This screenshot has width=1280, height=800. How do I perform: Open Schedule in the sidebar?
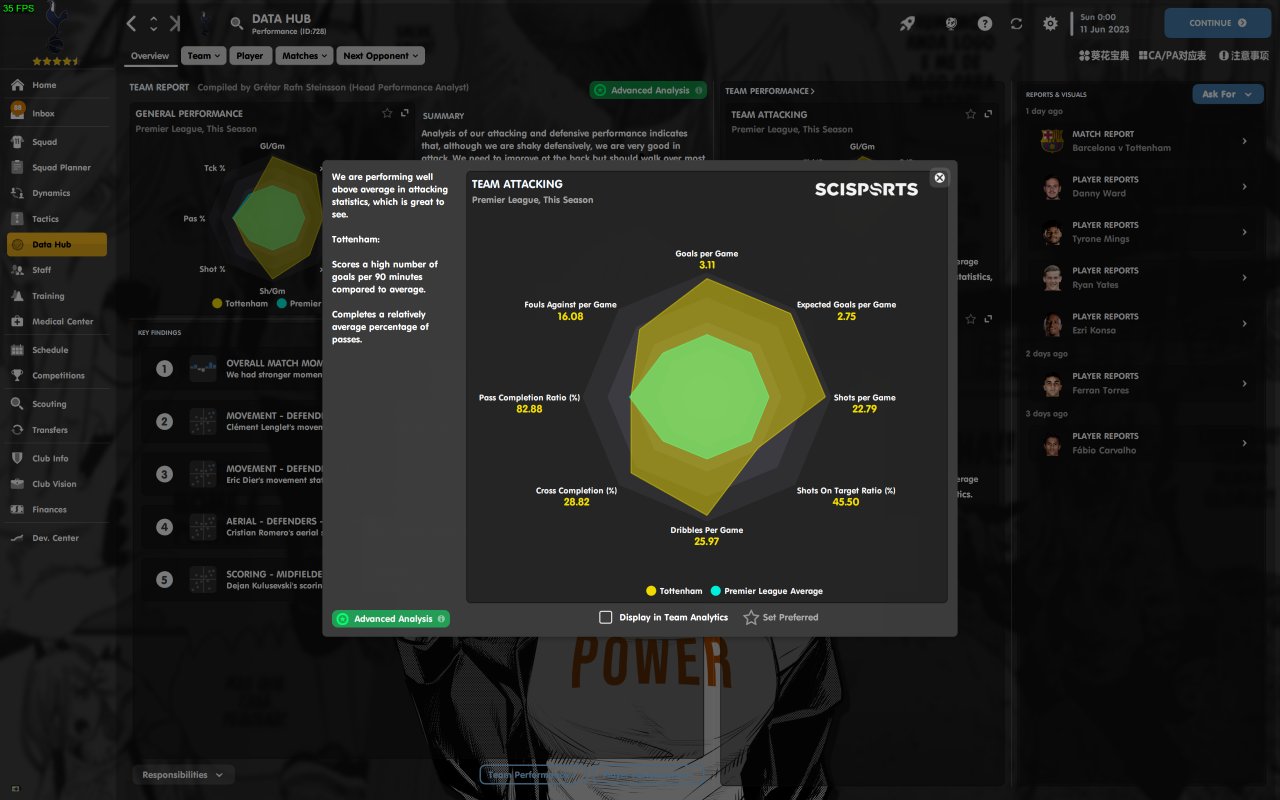(56, 350)
